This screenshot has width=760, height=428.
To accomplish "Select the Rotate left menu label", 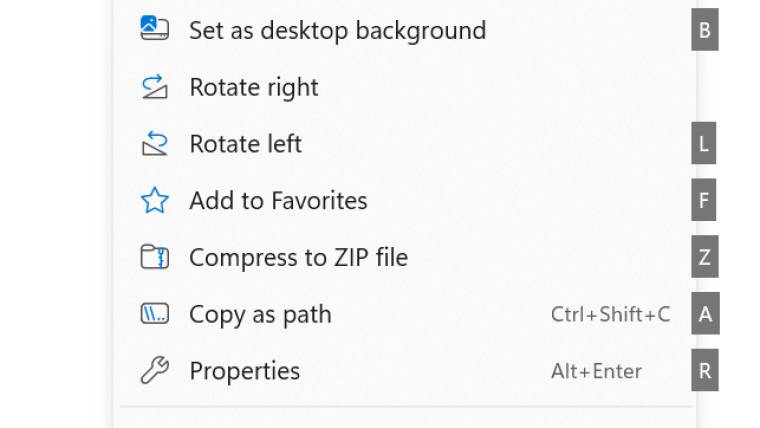I will tap(245, 144).
